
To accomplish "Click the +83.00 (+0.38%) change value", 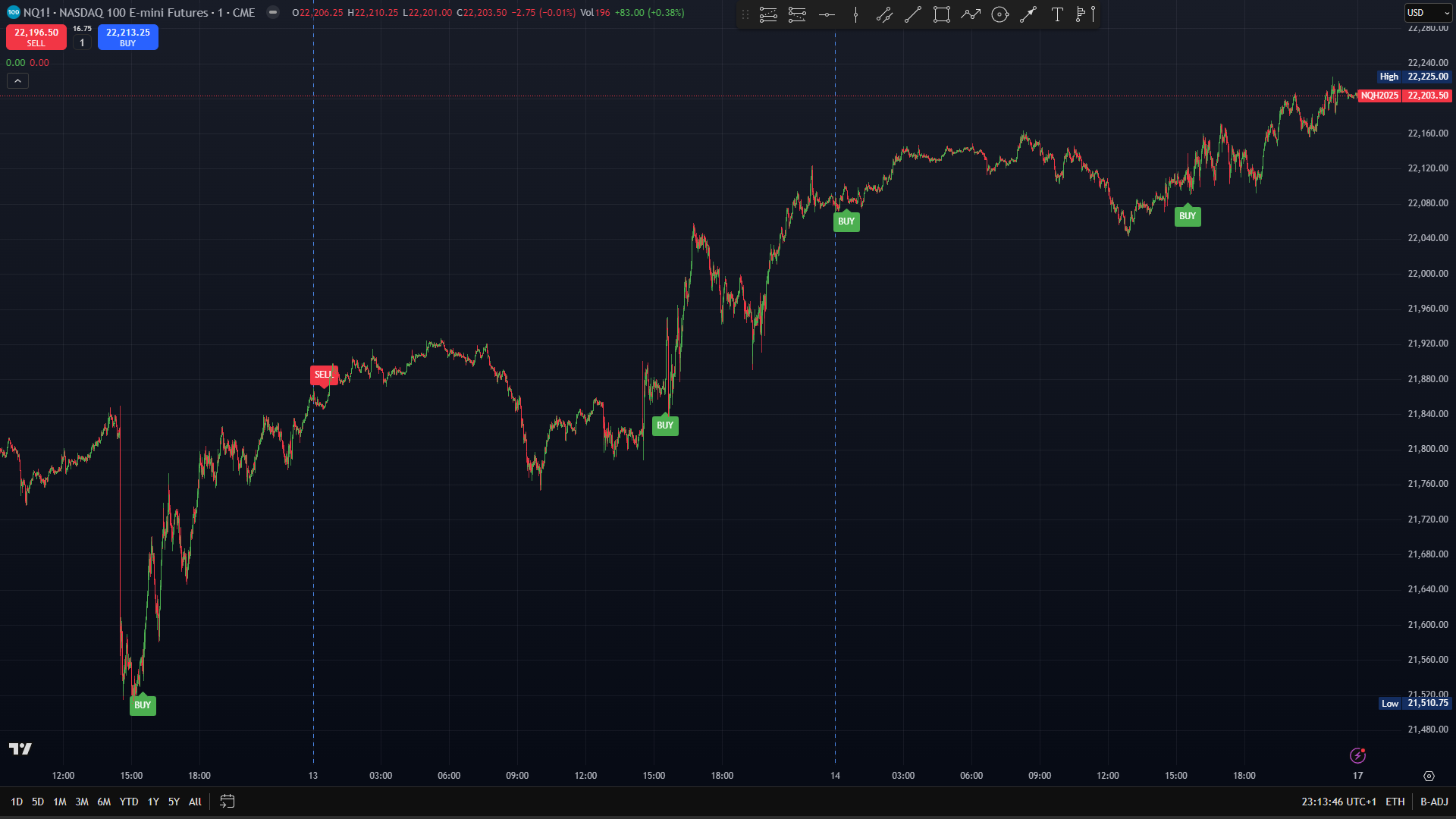I will (x=649, y=13).
